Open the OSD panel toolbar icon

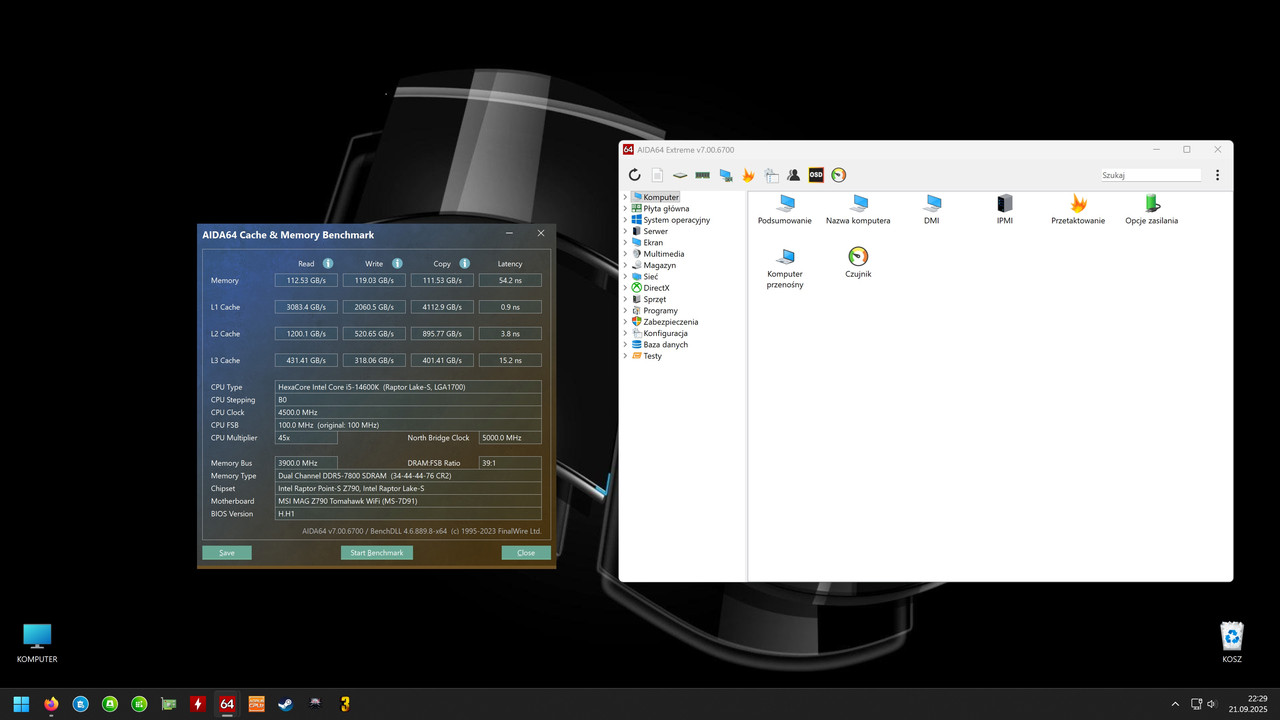pyautogui.click(x=816, y=175)
